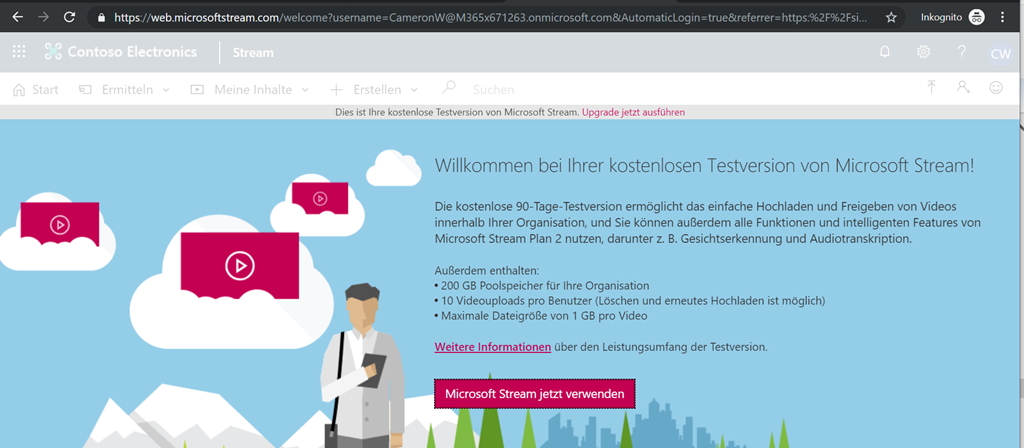This screenshot has height=448, width=1024.
Task: Click the browser address bar URL
Action: click(491, 18)
